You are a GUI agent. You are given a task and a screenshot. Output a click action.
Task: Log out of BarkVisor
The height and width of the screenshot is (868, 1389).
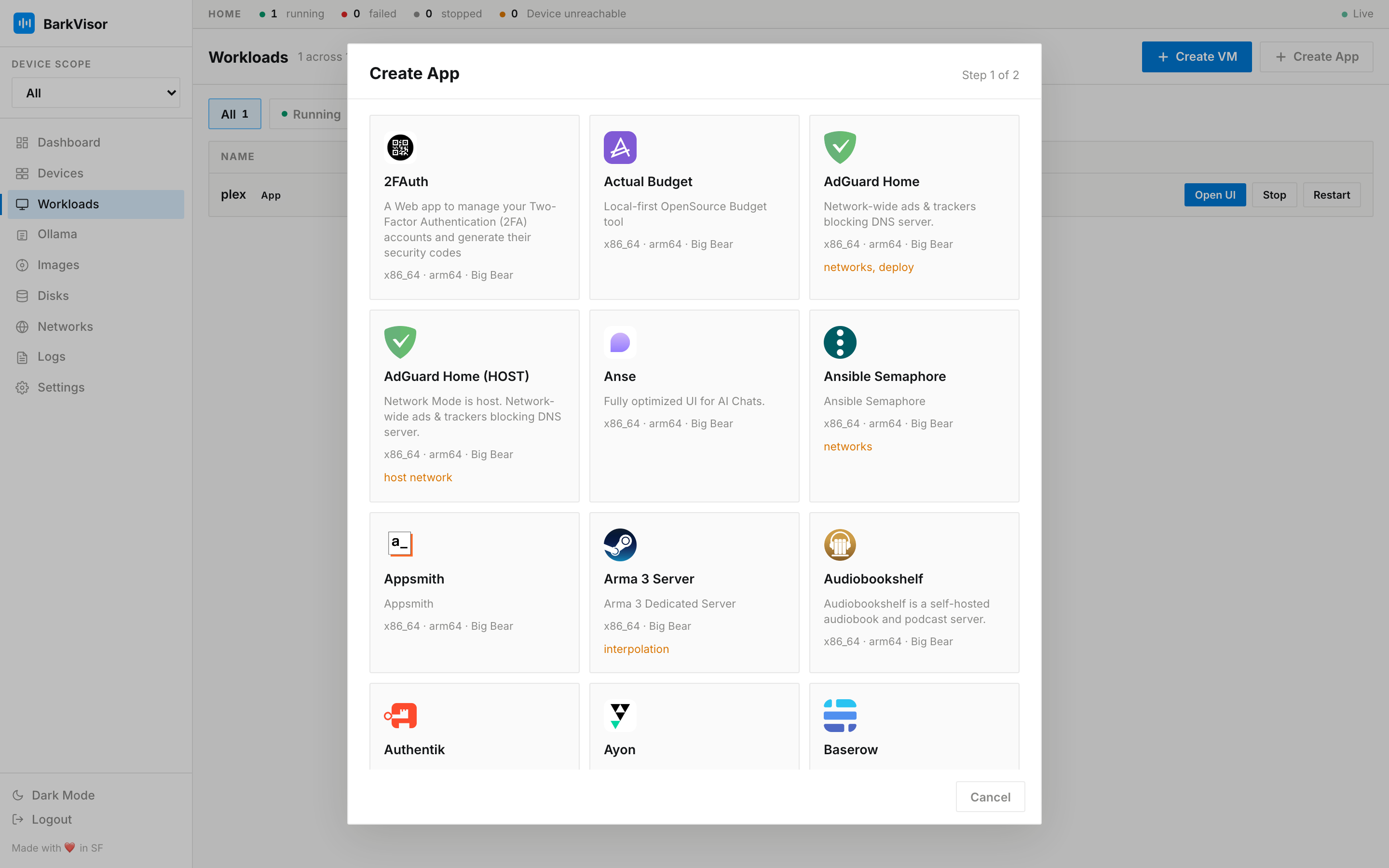point(42,819)
